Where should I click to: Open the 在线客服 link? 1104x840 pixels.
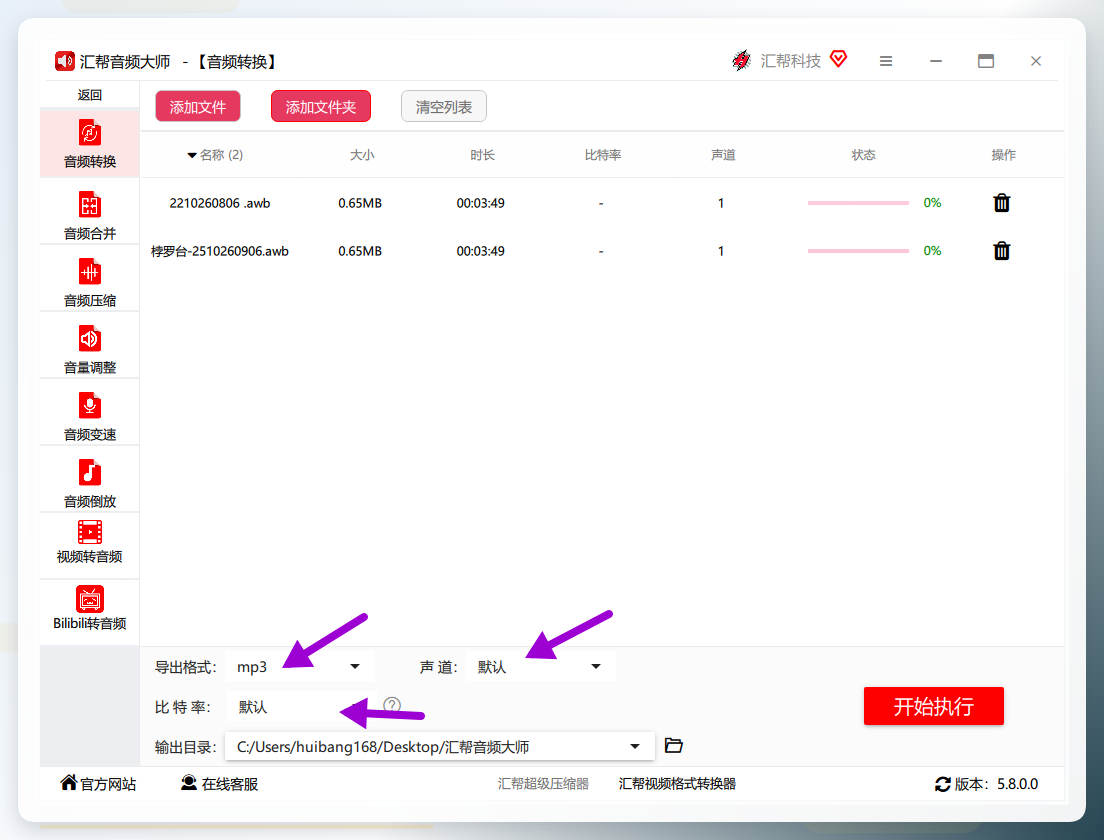[220, 784]
